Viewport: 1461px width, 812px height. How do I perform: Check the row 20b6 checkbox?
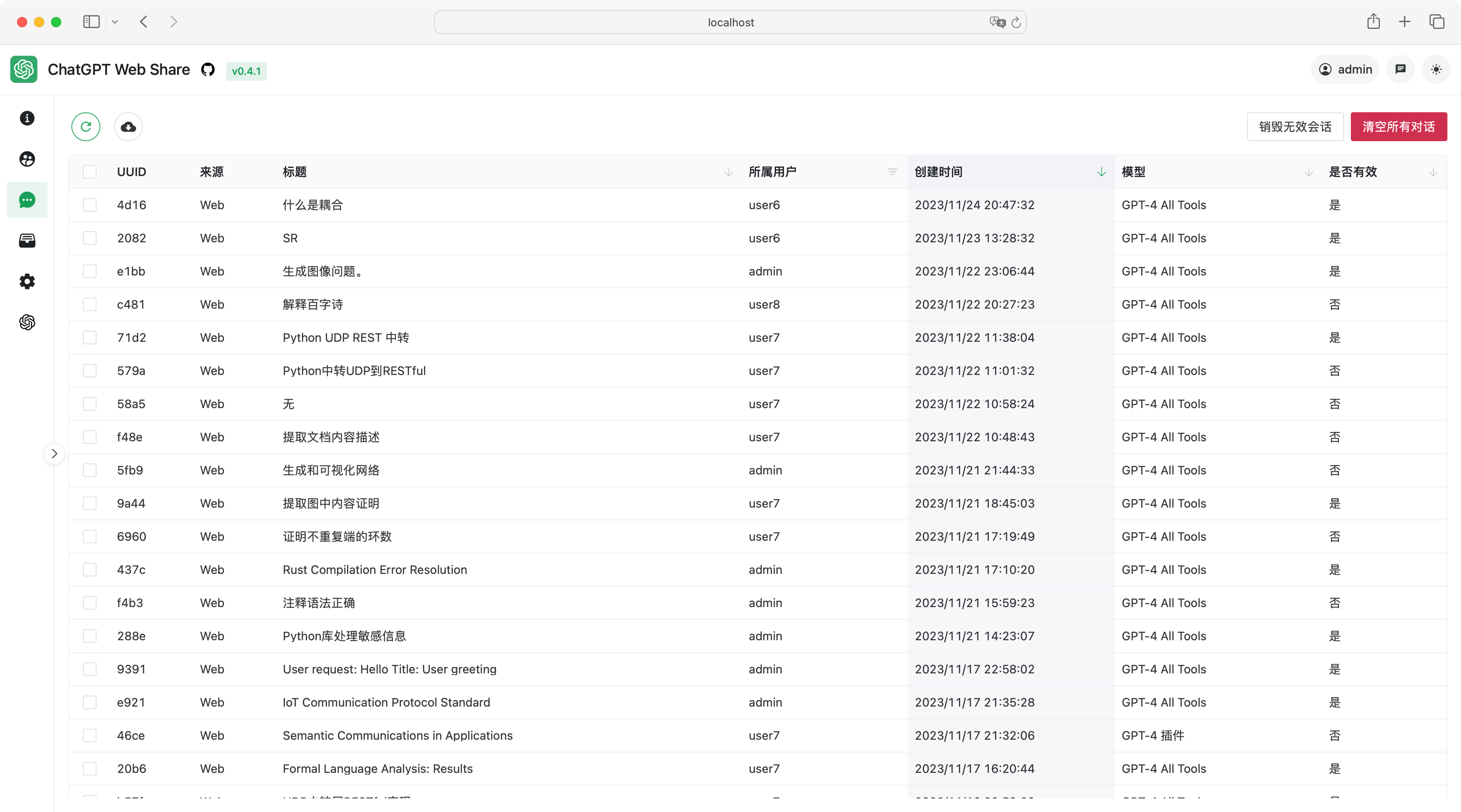tap(90, 768)
